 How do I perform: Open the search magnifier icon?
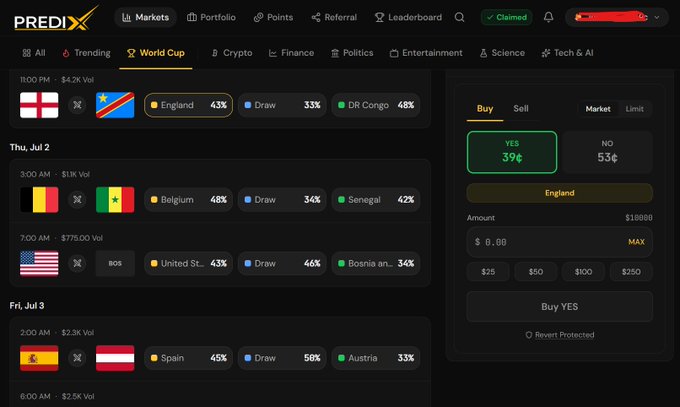(459, 17)
